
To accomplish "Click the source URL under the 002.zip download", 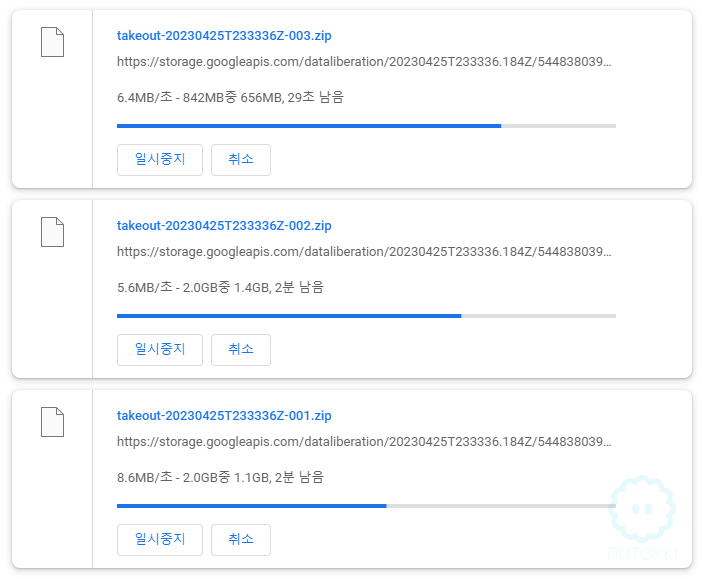I will (364, 252).
